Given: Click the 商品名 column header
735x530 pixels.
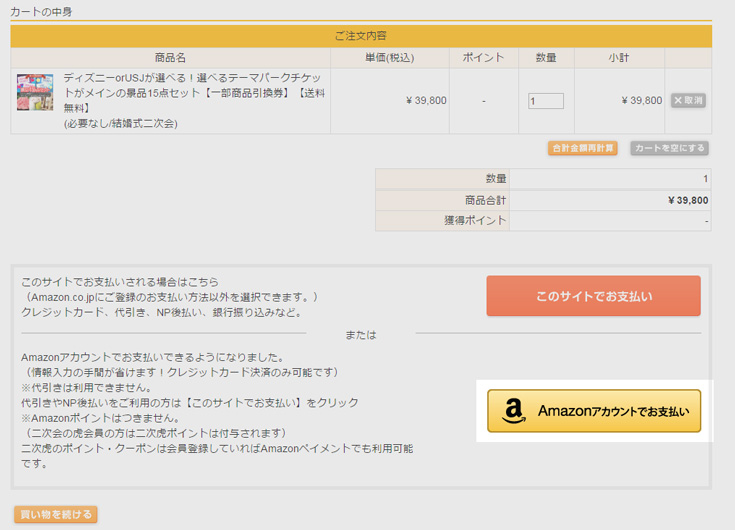Looking at the screenshot, I should 170,58.
